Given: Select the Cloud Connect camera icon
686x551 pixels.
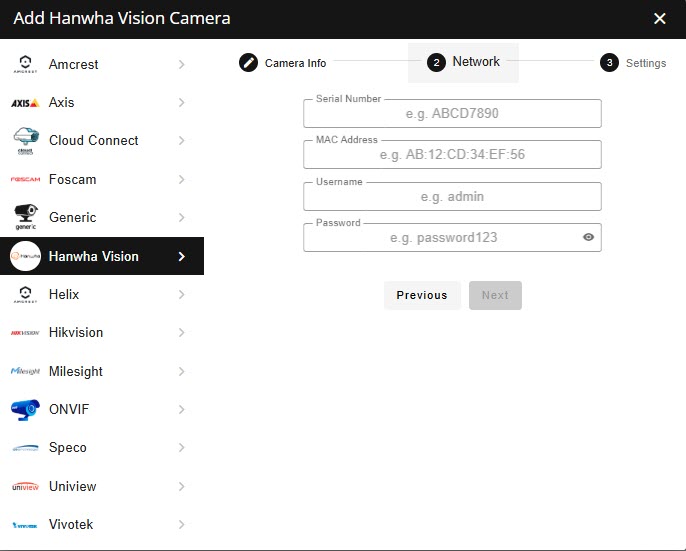Looking at the screenshot, I should click(25, 141).
